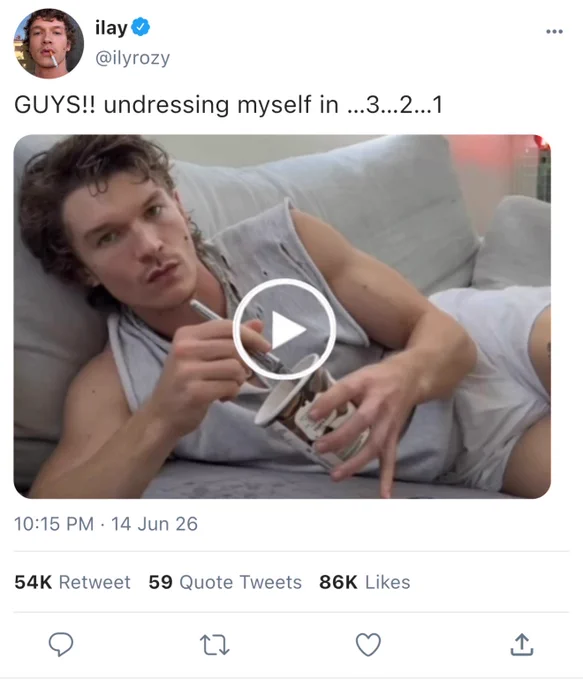Open ilay's profile picture
The height and width of the screenshot is (680, 583).
48,43
